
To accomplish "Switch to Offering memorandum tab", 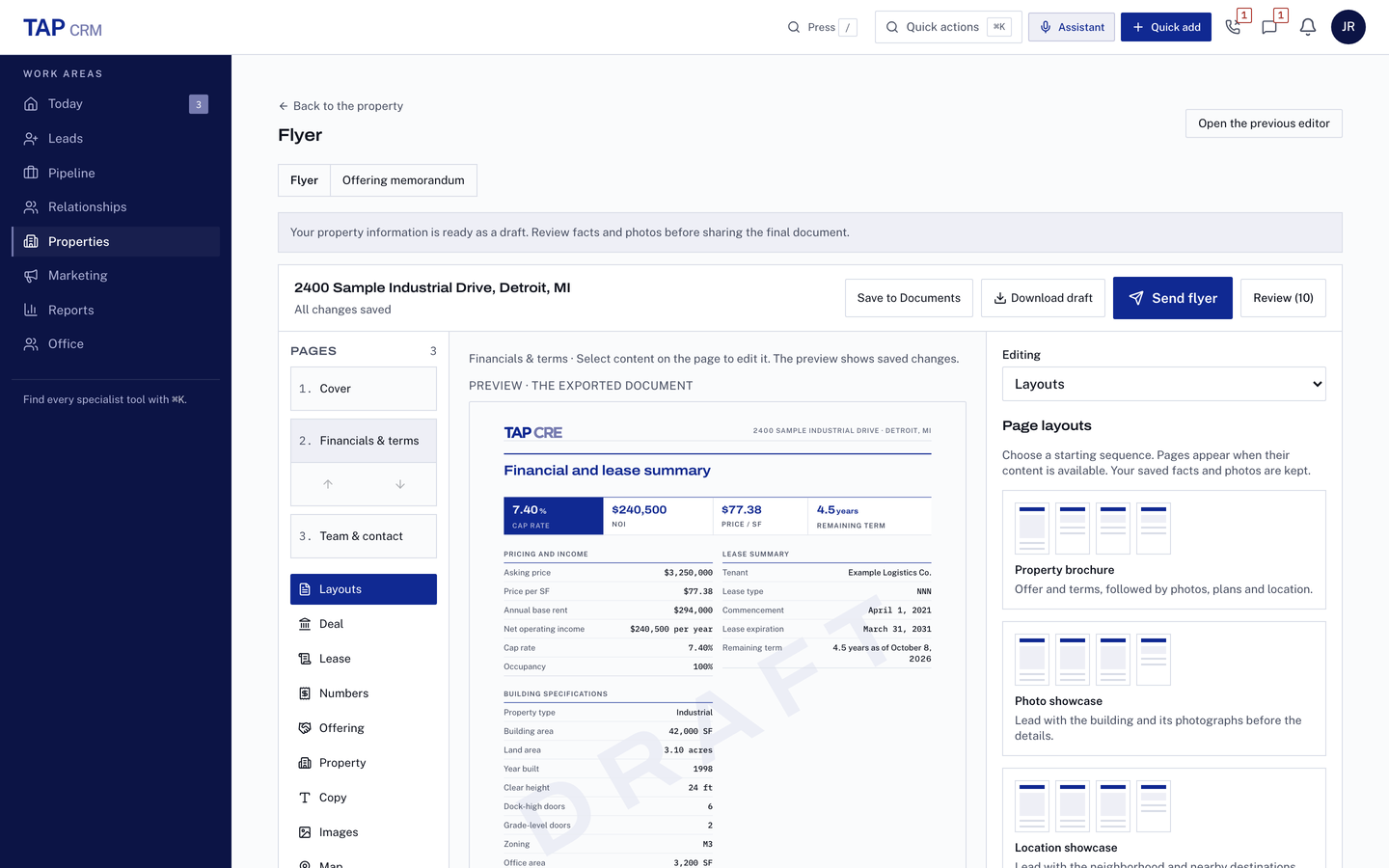I will tap(403, 180).
